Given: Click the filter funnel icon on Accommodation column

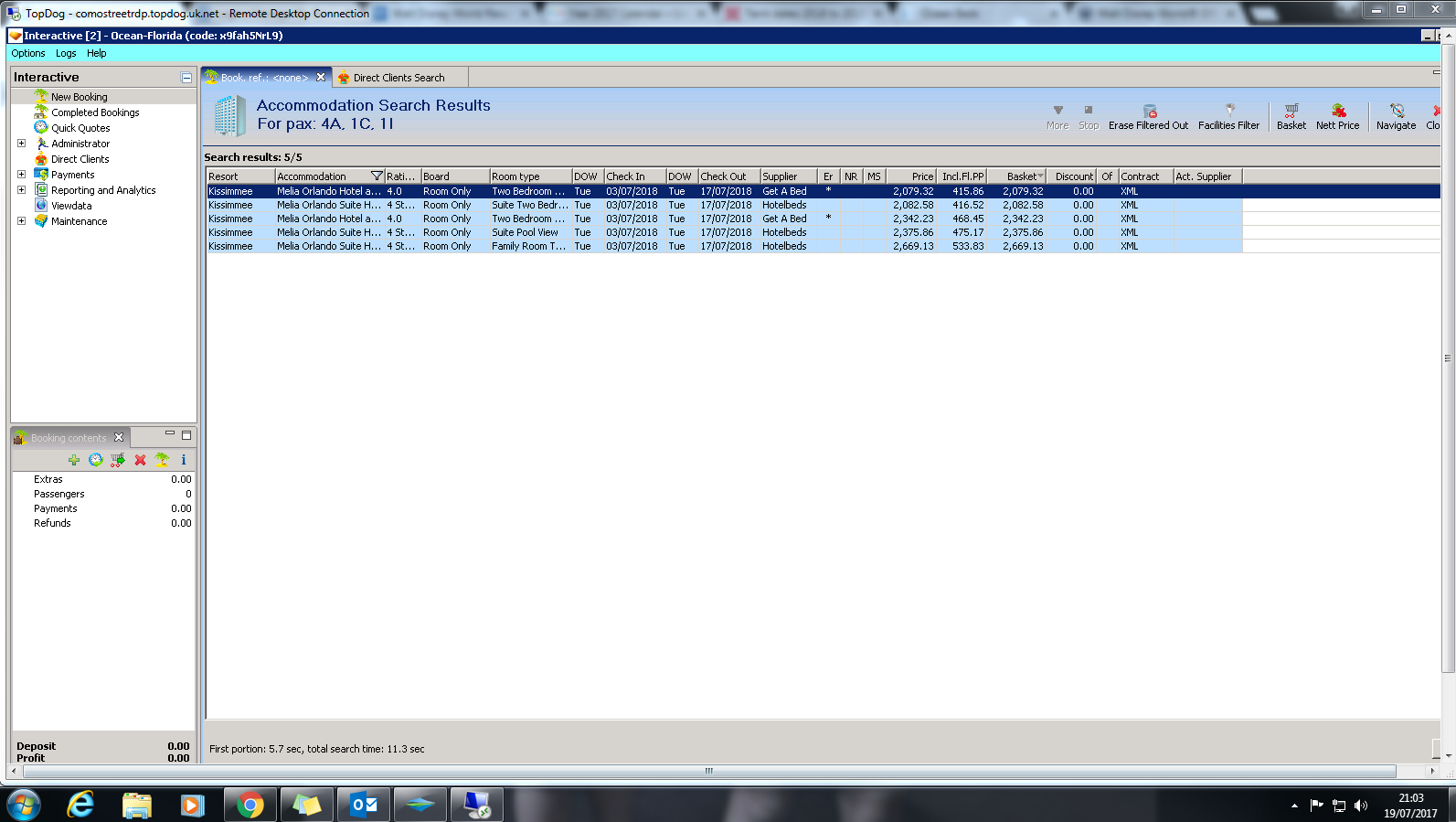Looking at the screenshot, I should click(377, 176).
